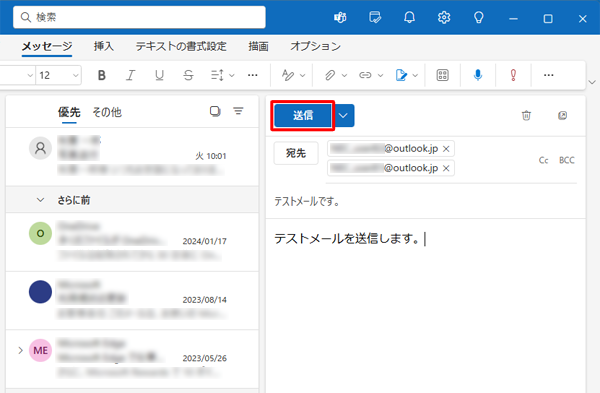Click in the message body text
The height and width of the screenshot is (393, 600).
347,239
